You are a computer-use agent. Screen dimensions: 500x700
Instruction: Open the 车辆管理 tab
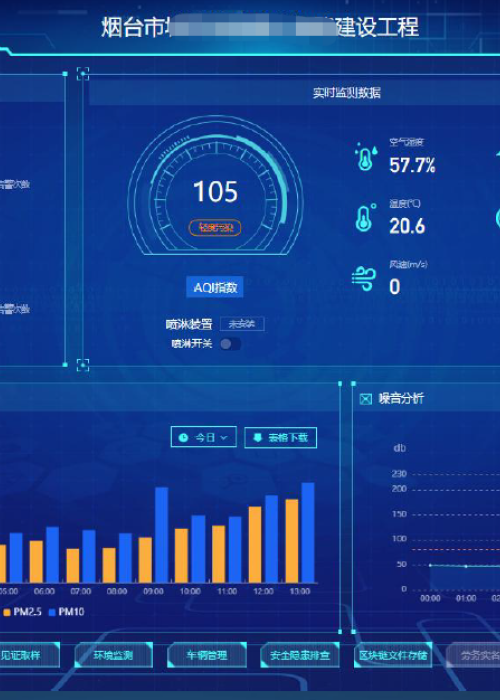tap(207, 655)
